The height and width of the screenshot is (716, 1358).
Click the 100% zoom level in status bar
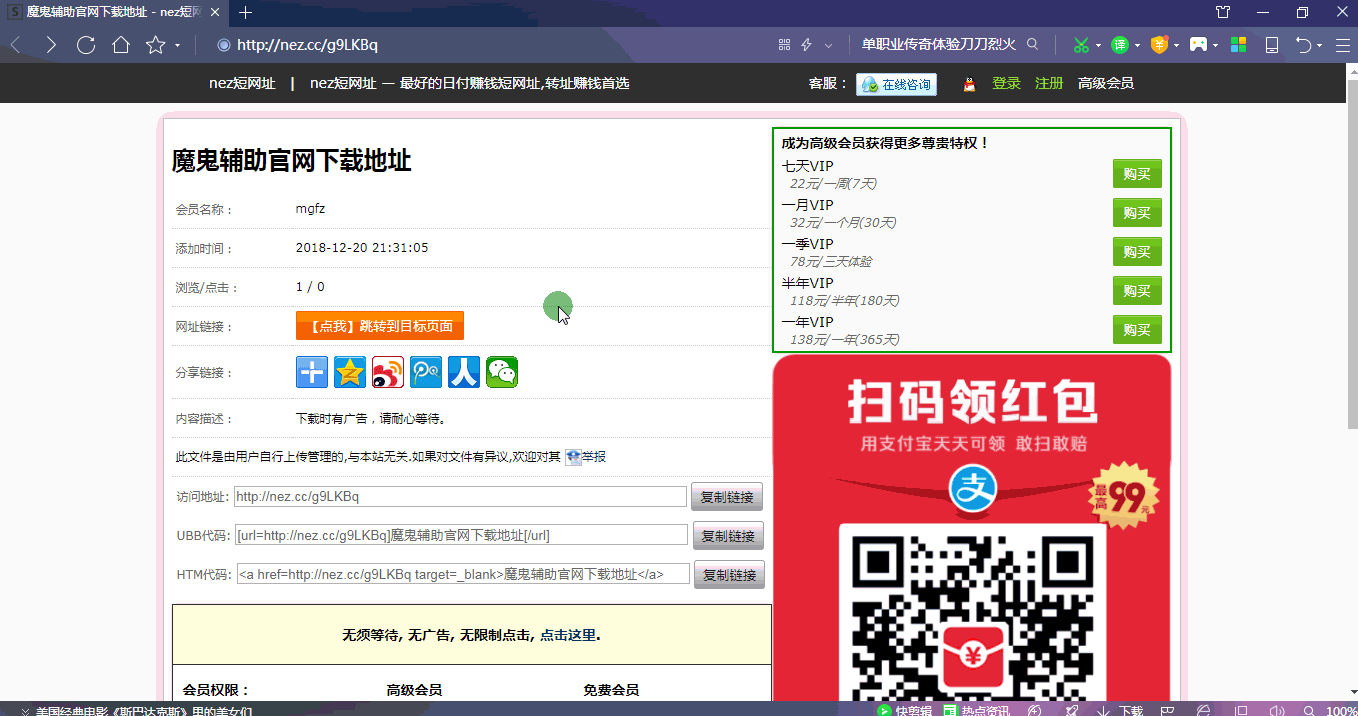pyautogui.click(x=1341, y=710)
